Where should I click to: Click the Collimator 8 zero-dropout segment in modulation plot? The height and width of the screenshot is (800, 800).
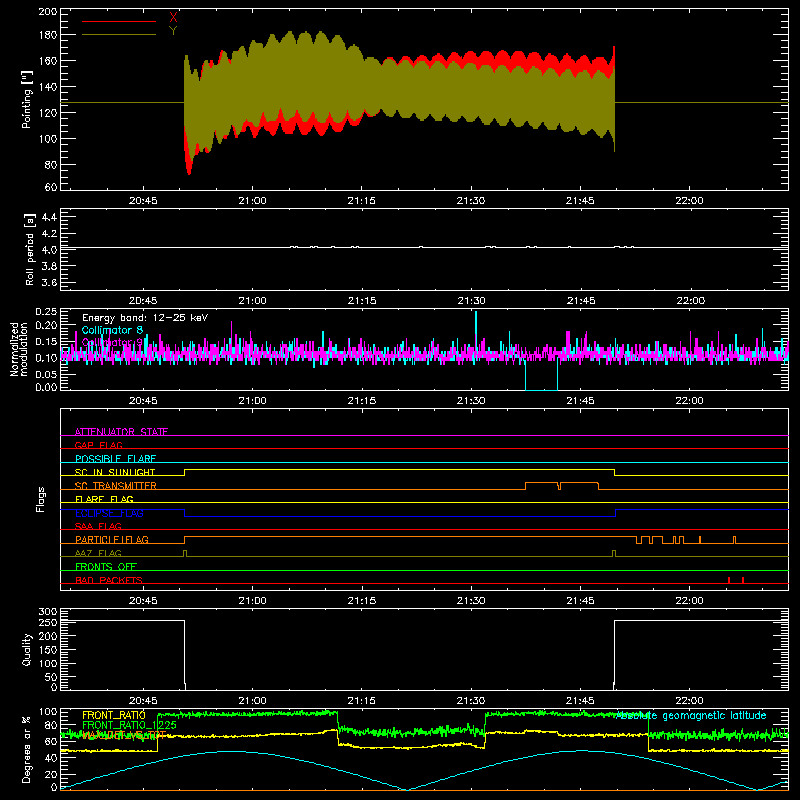541,390
